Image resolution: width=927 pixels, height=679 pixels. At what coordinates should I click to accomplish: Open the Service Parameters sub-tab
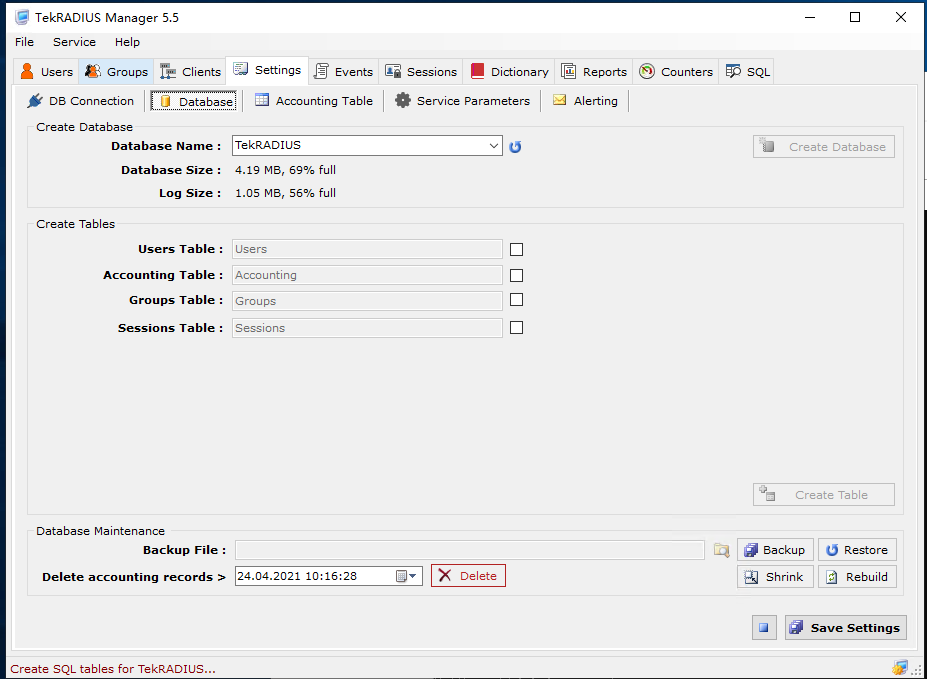pos(462,101)
